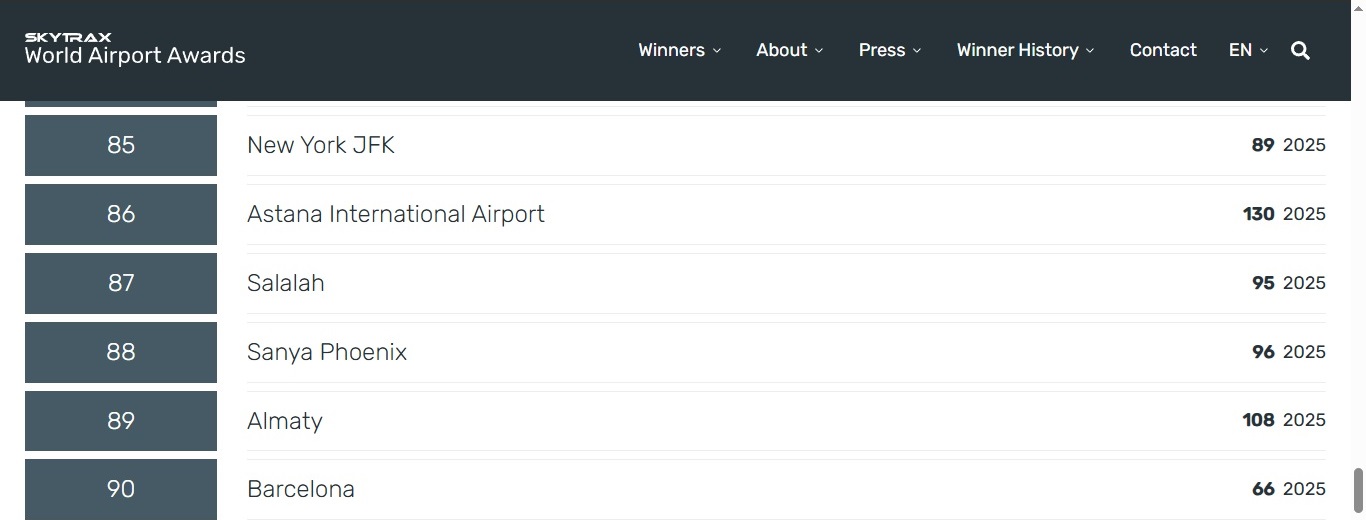The width and height of the screenshot is (1366, 520).
Task: Select the Barcelona airport listing
Action: pyautogui.click(x=301, y=489)
